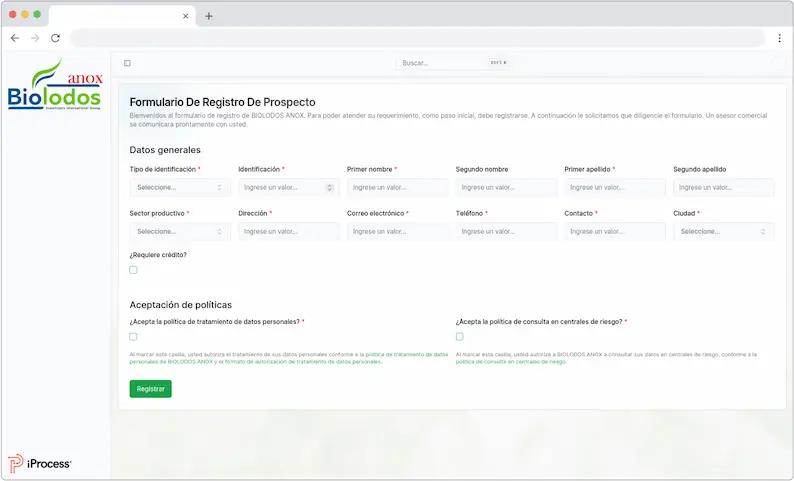Open a new browser tab with the plus icon
The width and height of the screenshot is (794, 481).
209,16
